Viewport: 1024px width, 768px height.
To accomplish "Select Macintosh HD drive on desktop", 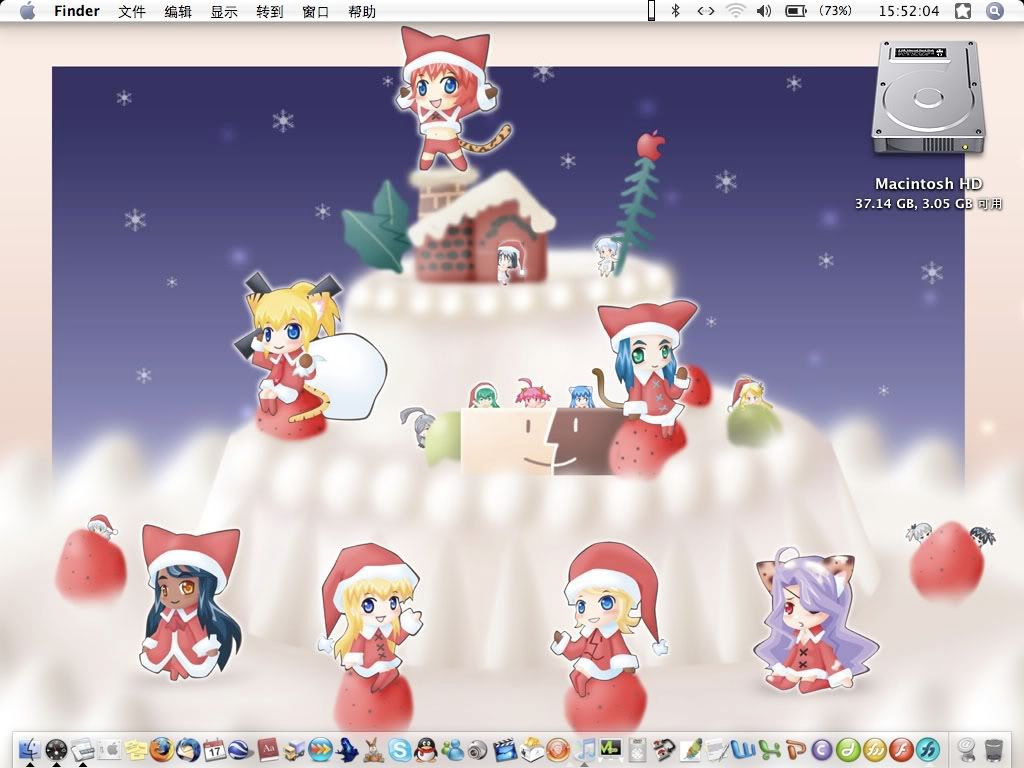I will pos(927,98).
